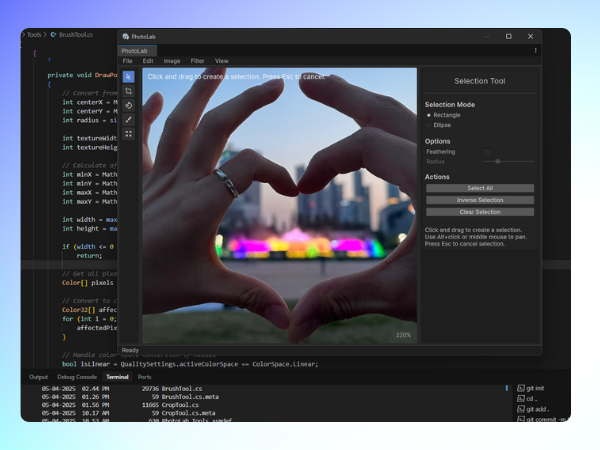This screenshot has width=600, height=450.
Task: Click the 220% zoom indicator
Action: click(x=403, y=335)
